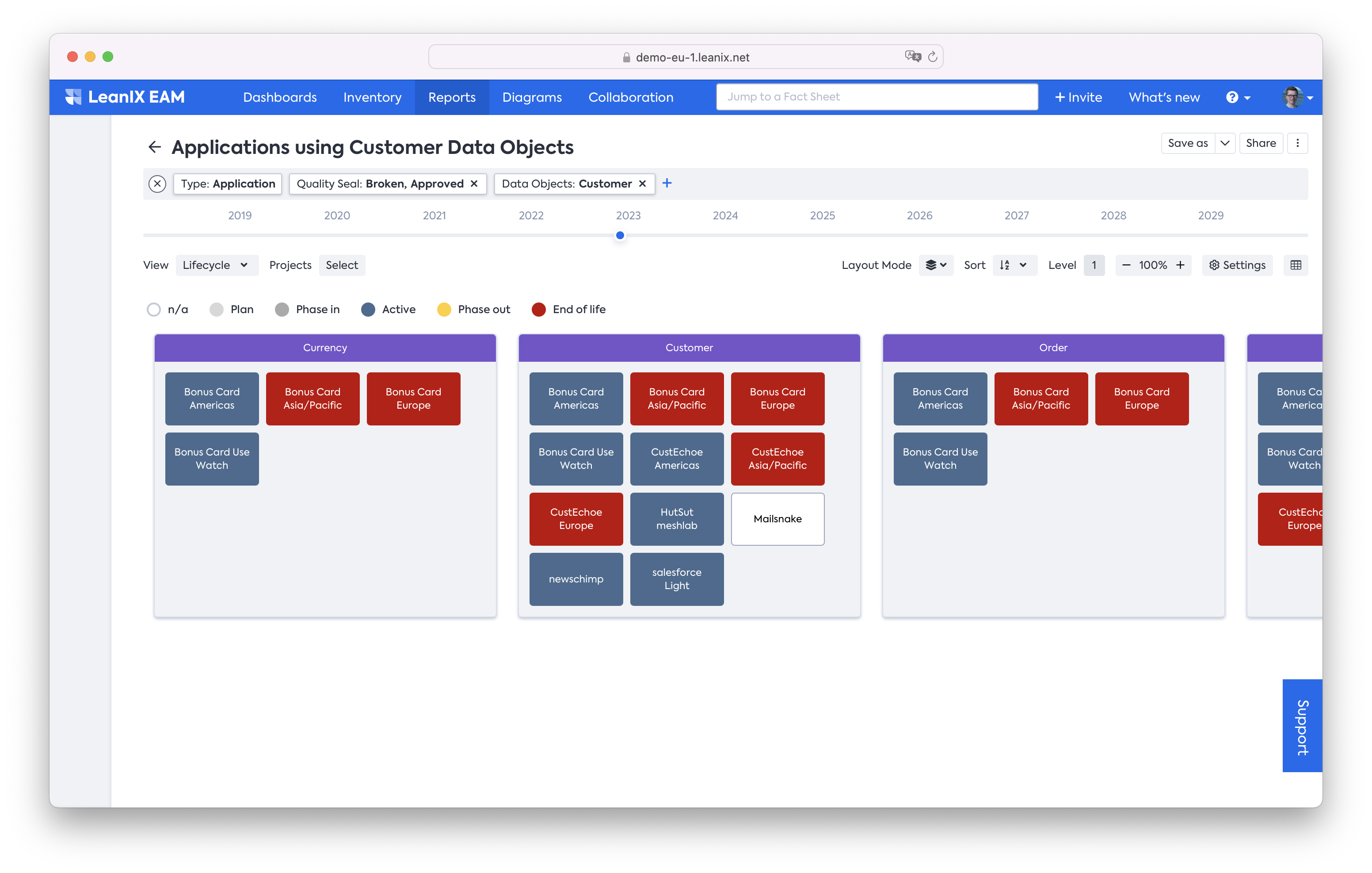The width and height of the screenshot is (1372, 873).
Task: Zoom out with the minus icon
Action: 1126,265
